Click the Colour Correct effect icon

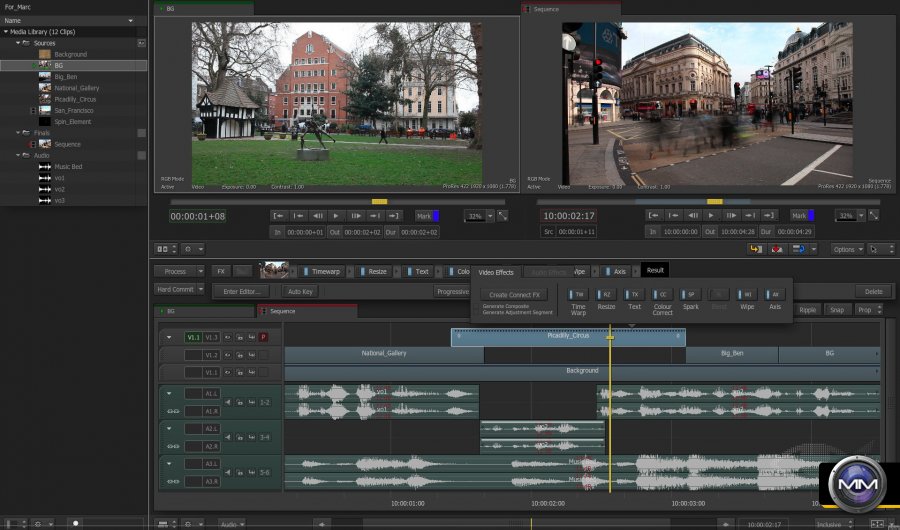click(x=662, y=295)
